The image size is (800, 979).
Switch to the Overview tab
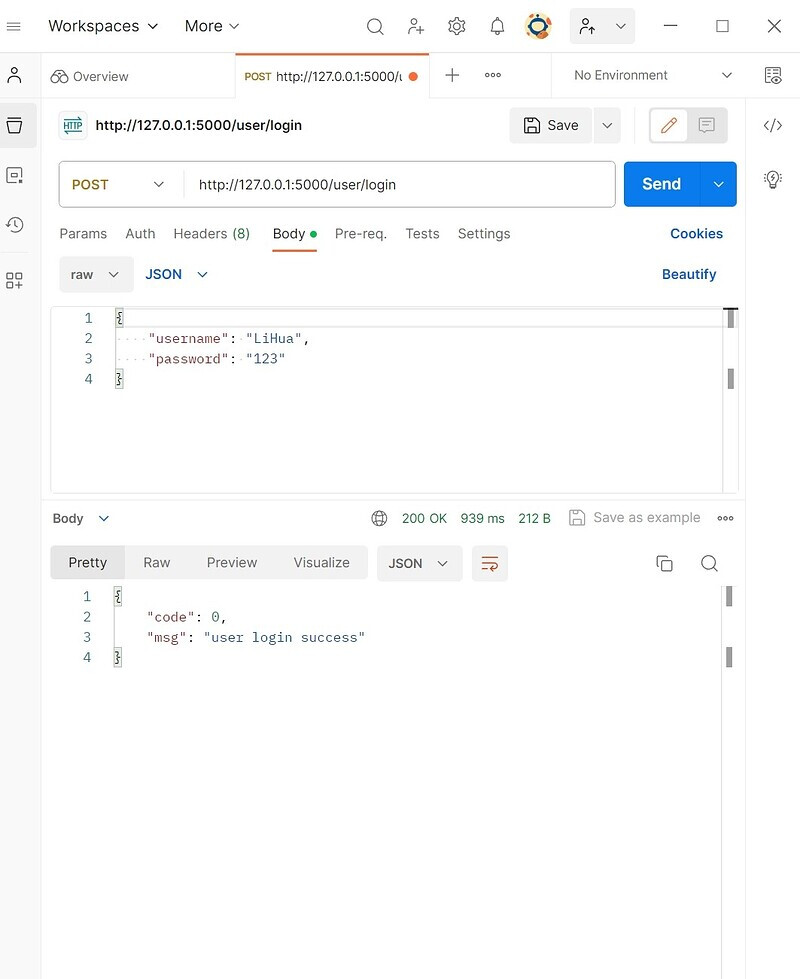click(89, 76)
